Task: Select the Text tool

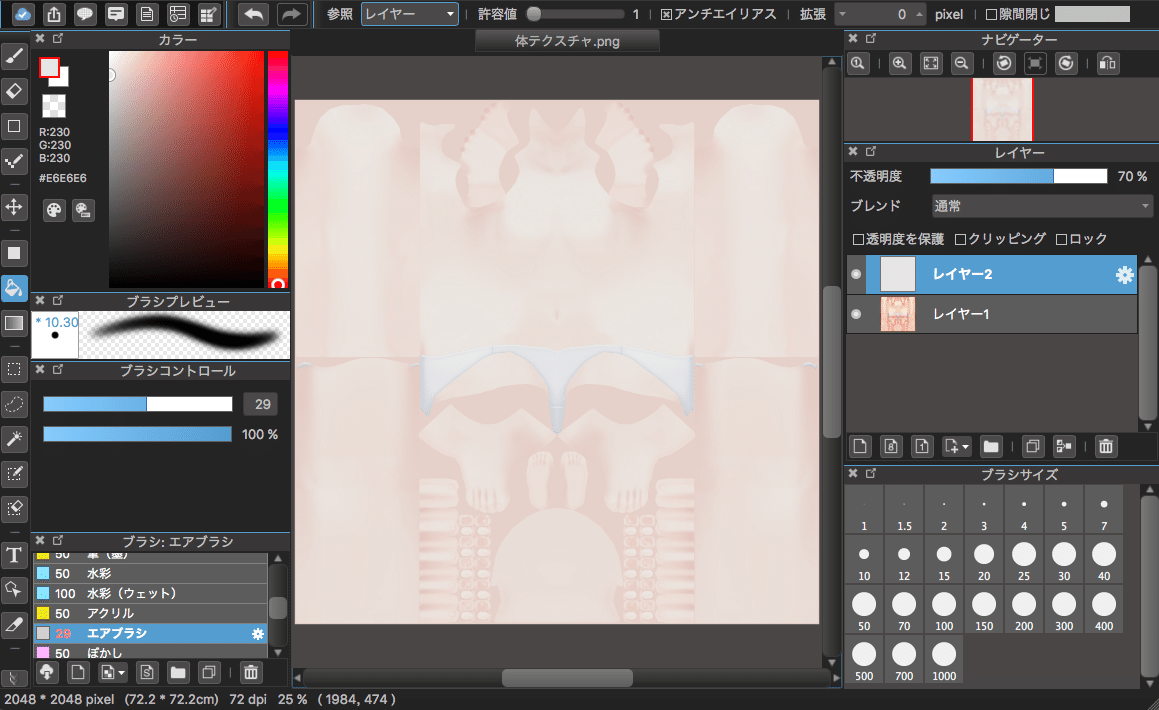Action: coord(14,555)
